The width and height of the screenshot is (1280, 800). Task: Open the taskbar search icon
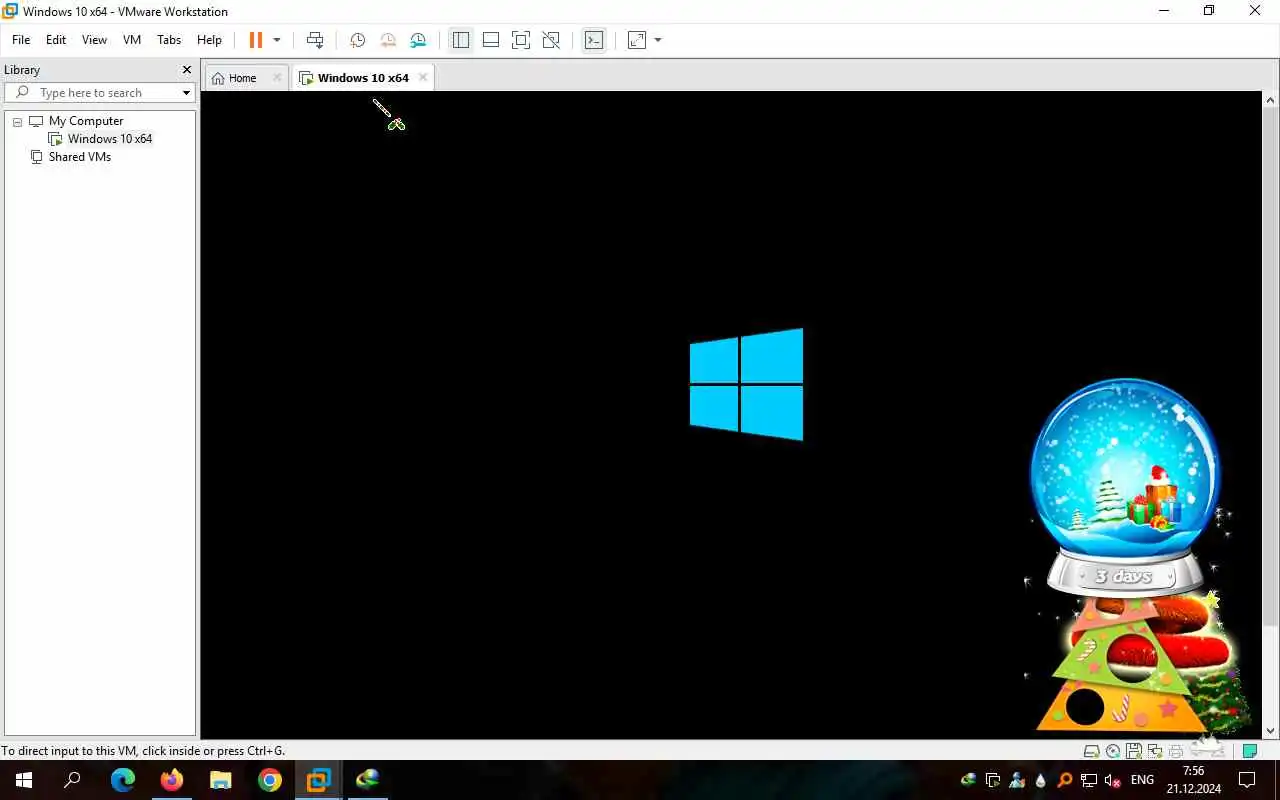72,780
